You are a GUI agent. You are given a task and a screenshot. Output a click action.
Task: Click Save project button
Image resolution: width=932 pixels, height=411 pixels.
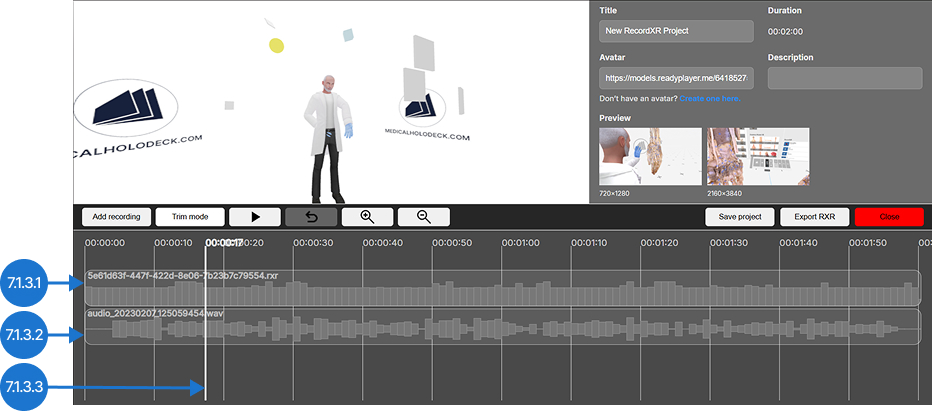741,216
